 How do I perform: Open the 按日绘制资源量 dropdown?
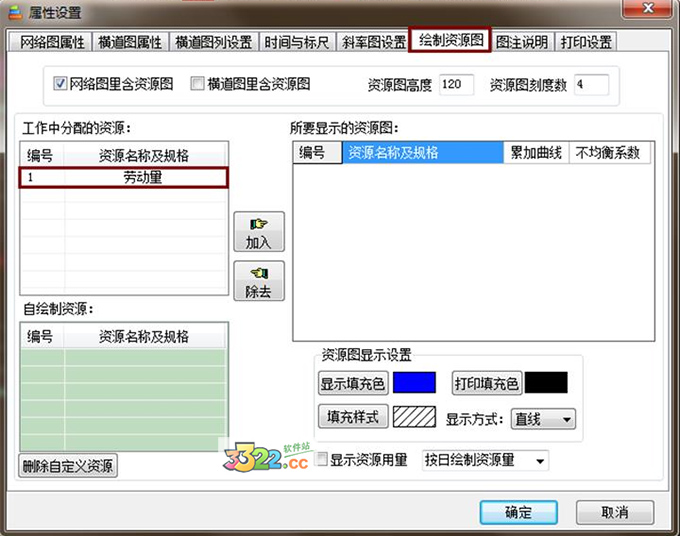tap(485, 460)
